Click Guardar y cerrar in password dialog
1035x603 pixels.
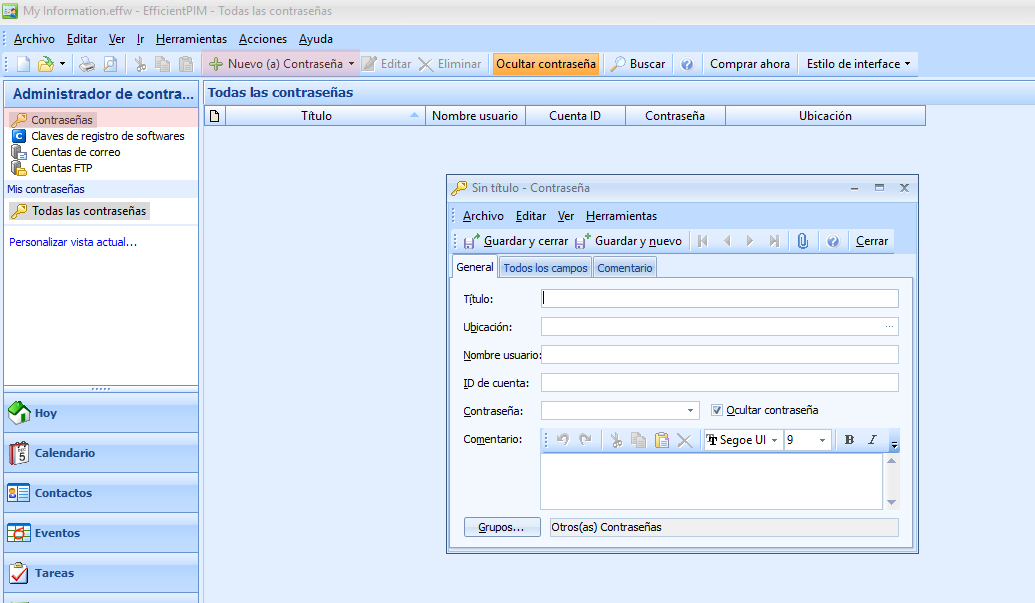516,241
